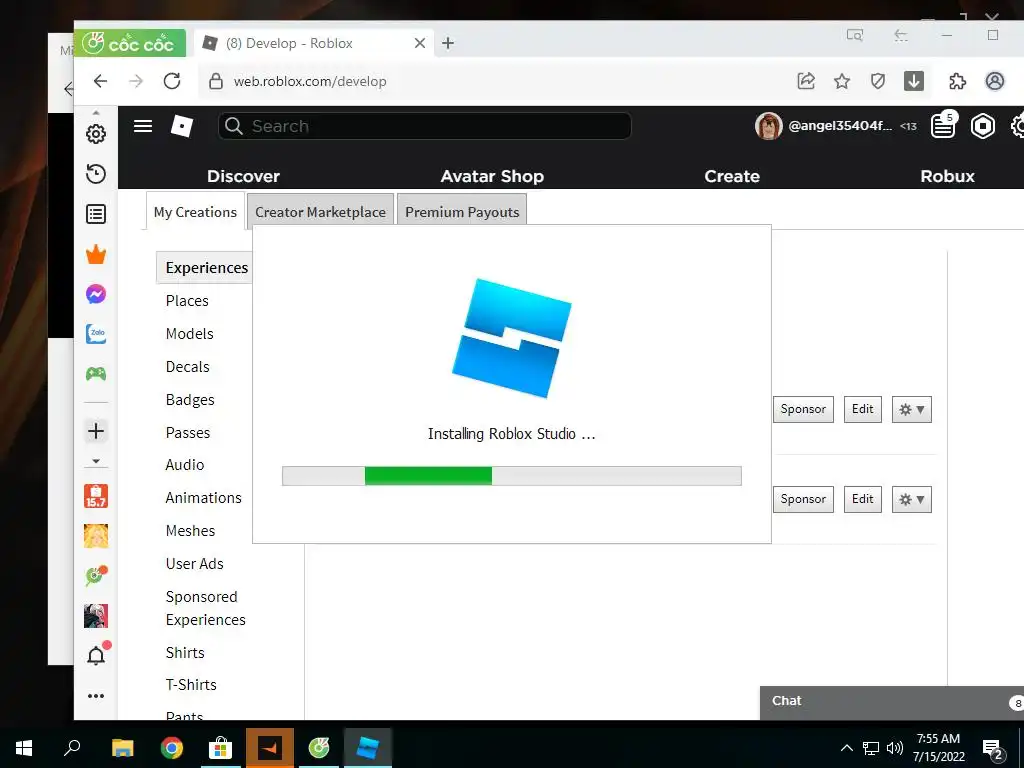
Task: Click Sponsor for the second experience
Action: coord(803,499)
